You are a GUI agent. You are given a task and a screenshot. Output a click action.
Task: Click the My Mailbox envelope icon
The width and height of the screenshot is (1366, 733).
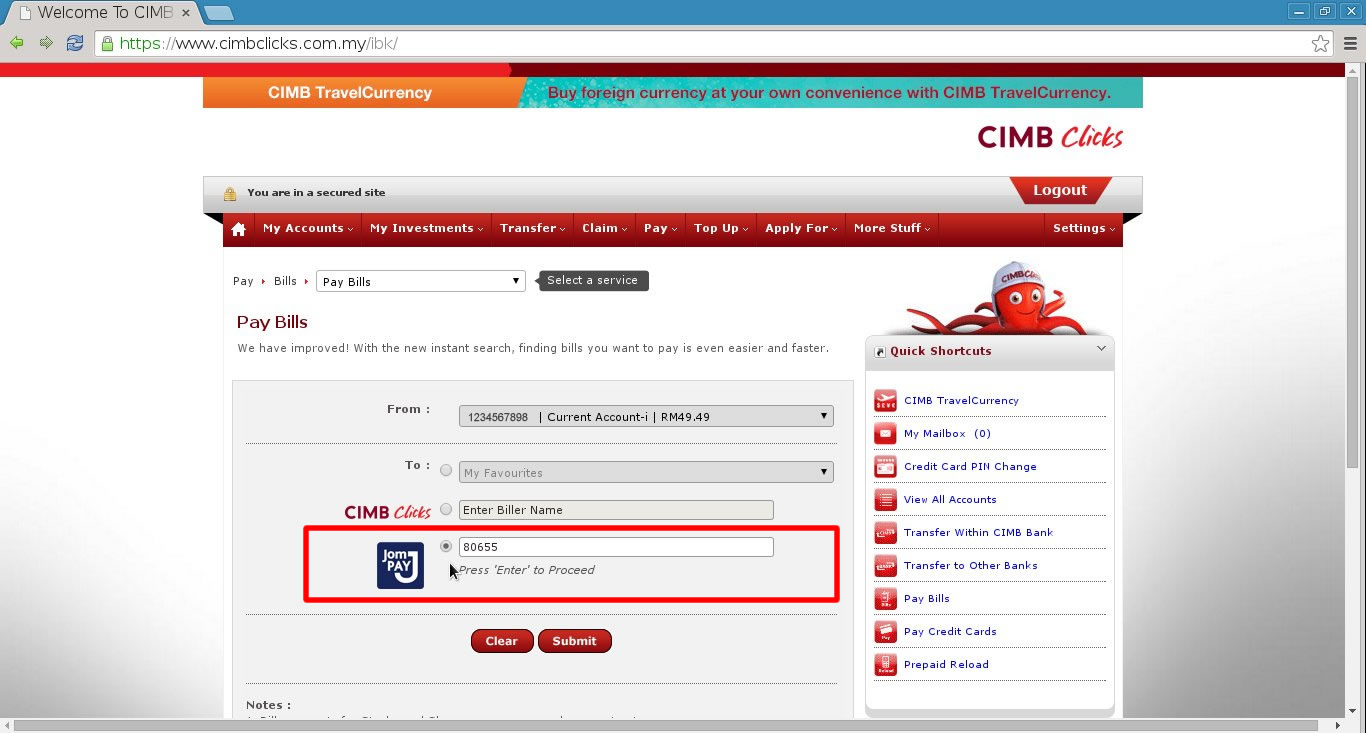point(885,434)
